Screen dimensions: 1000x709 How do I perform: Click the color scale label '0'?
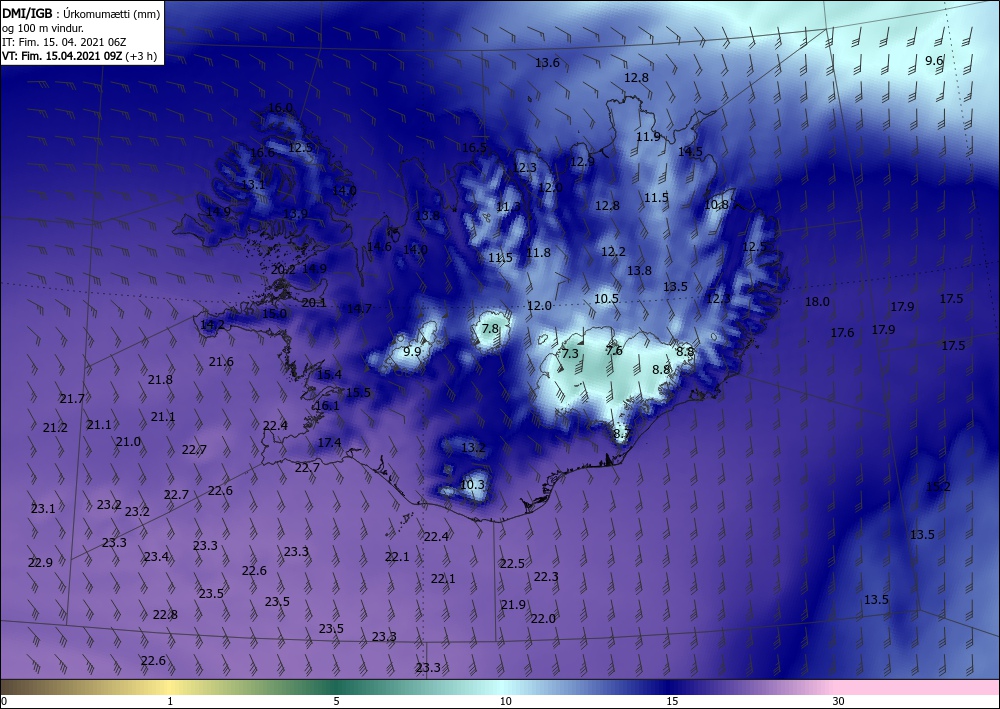4,701
